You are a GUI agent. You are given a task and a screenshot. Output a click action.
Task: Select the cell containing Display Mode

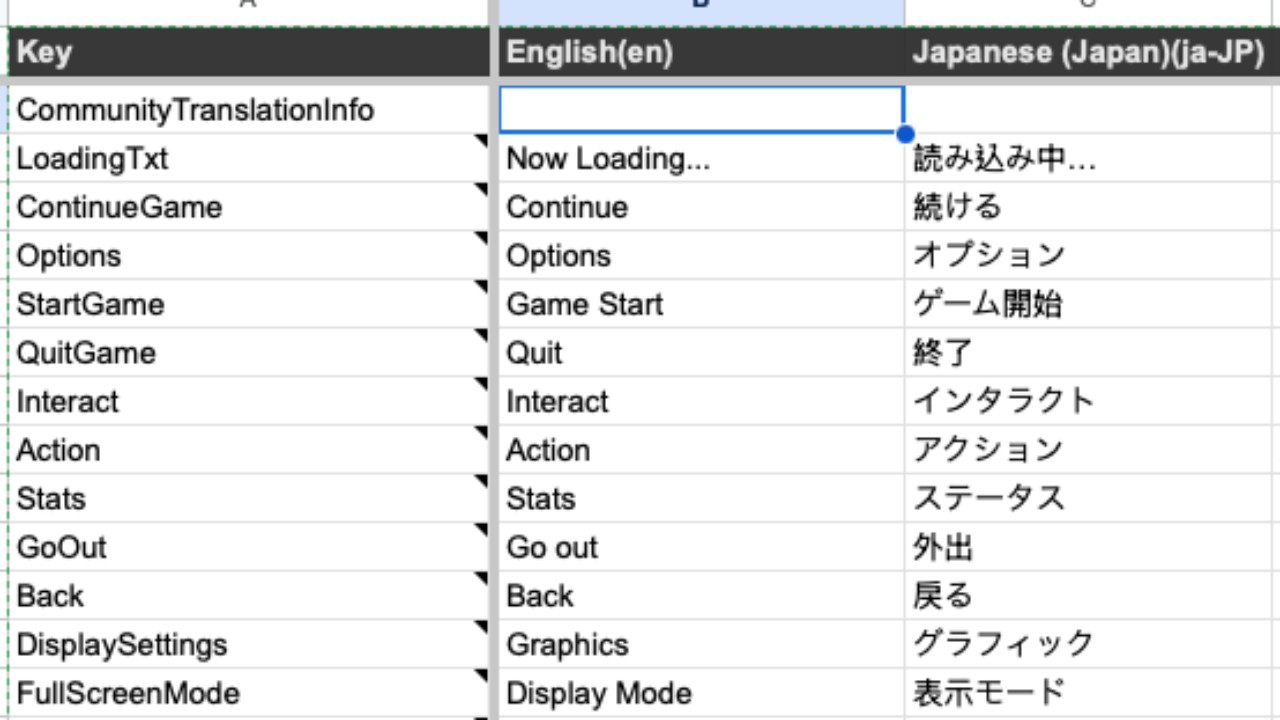coord(700,693)
